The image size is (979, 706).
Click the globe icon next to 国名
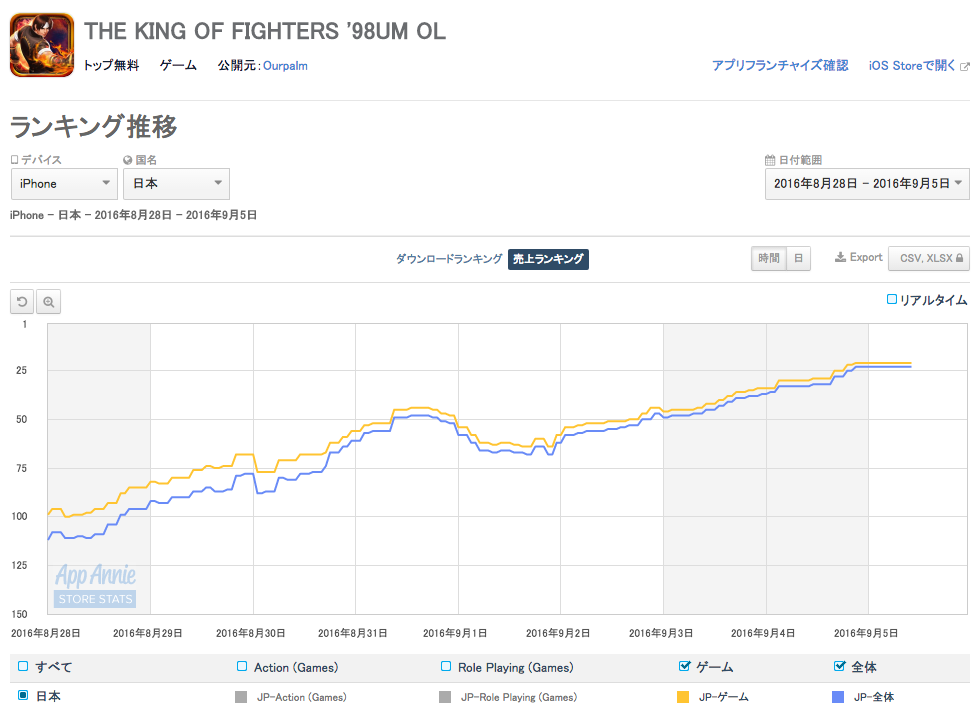pos(128,160)
